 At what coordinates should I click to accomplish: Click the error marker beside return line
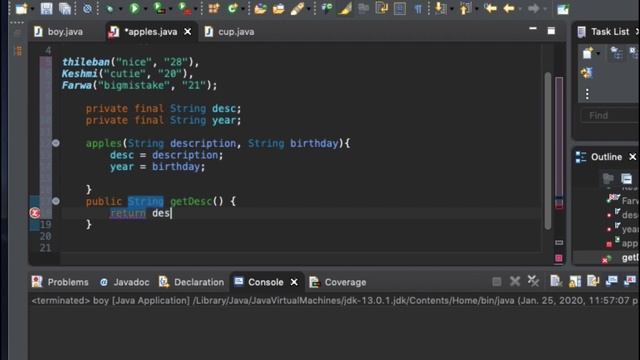[x=35, y=213]
